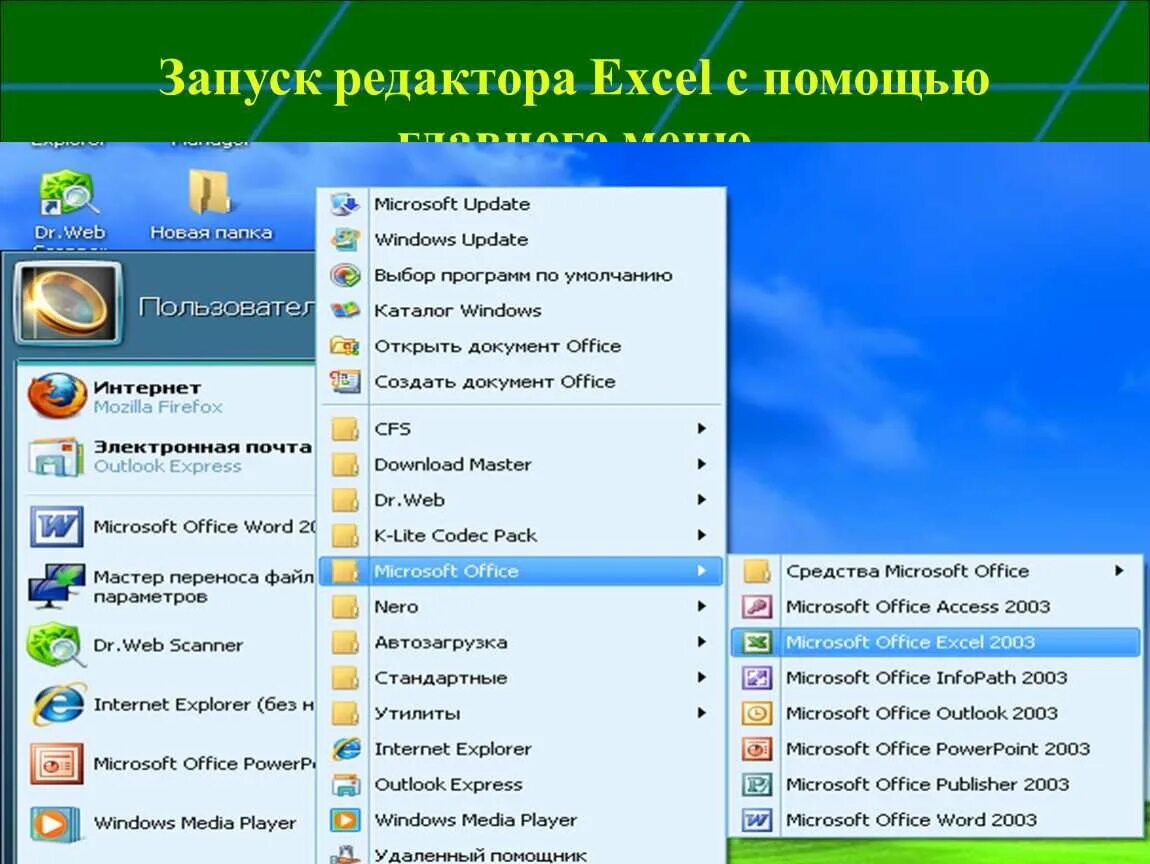Click the Создать документ Office icon
The image size is (1150, 864).
[345, 381]
